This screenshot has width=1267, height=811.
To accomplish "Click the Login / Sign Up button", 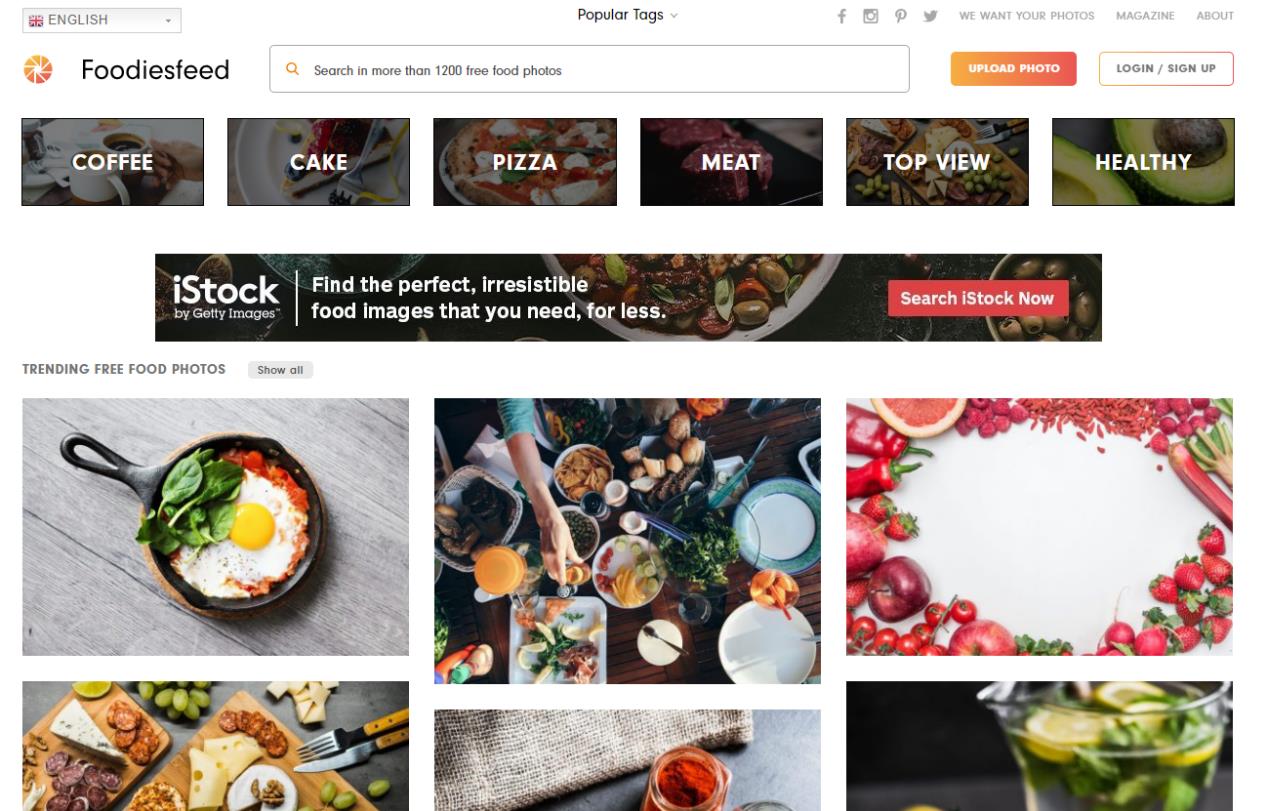I will (1166, 69).
